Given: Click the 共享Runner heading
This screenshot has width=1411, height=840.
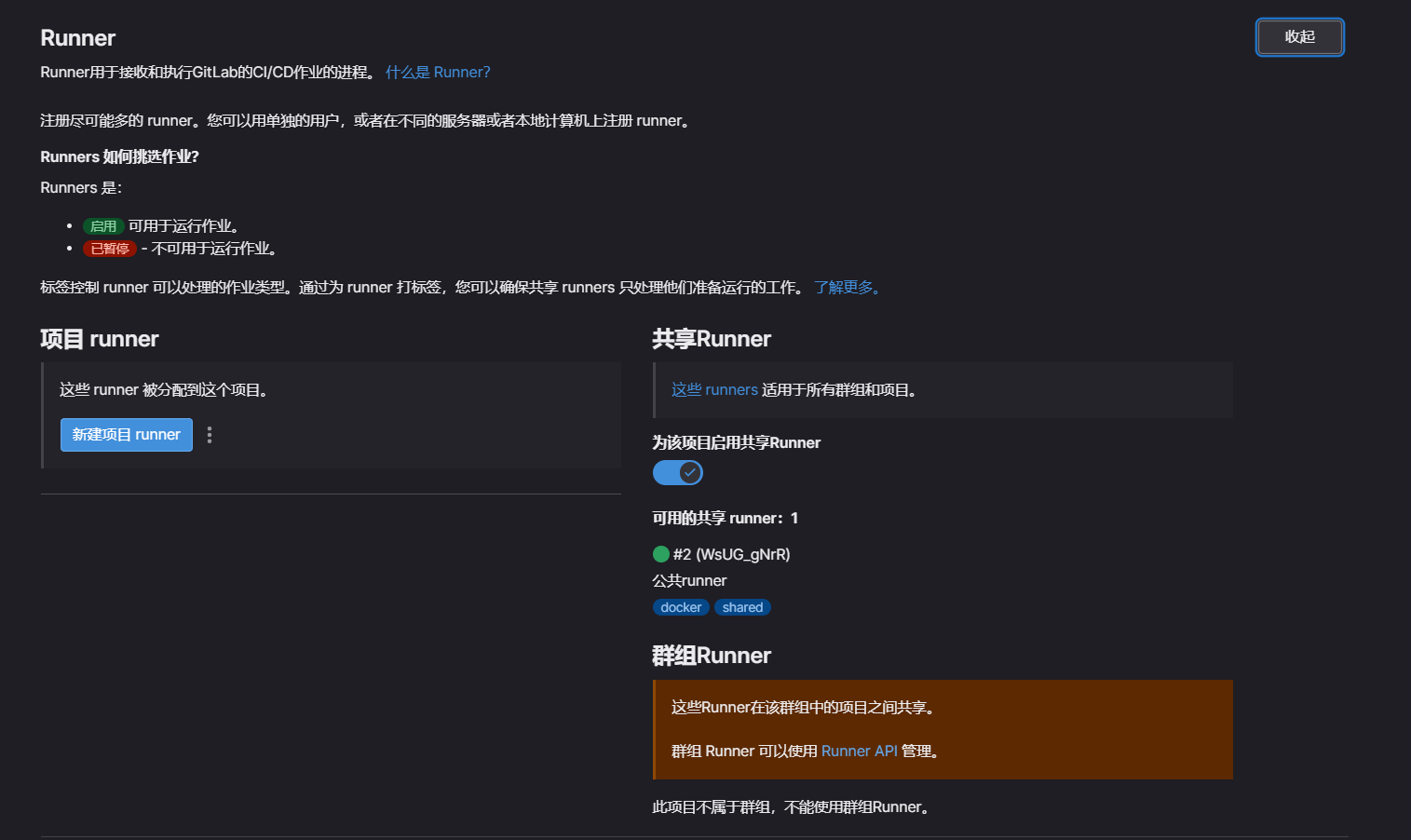Looking at the screenshot, I should (x=712, y=339).
